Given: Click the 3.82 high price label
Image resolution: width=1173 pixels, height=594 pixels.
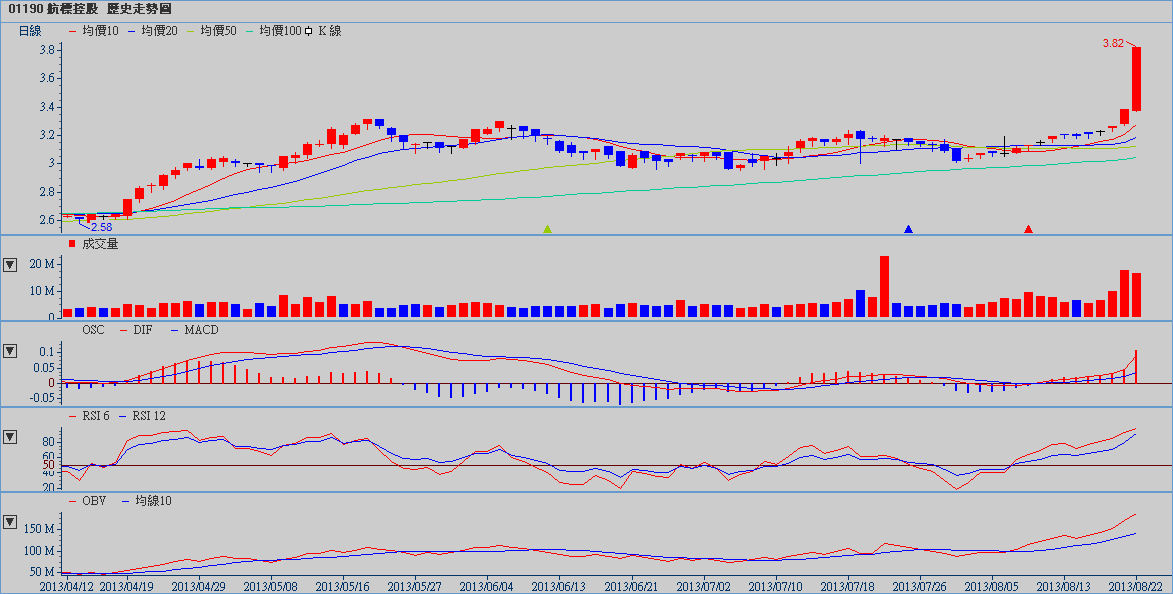Looking at the screenshot, I should 1112,43.
